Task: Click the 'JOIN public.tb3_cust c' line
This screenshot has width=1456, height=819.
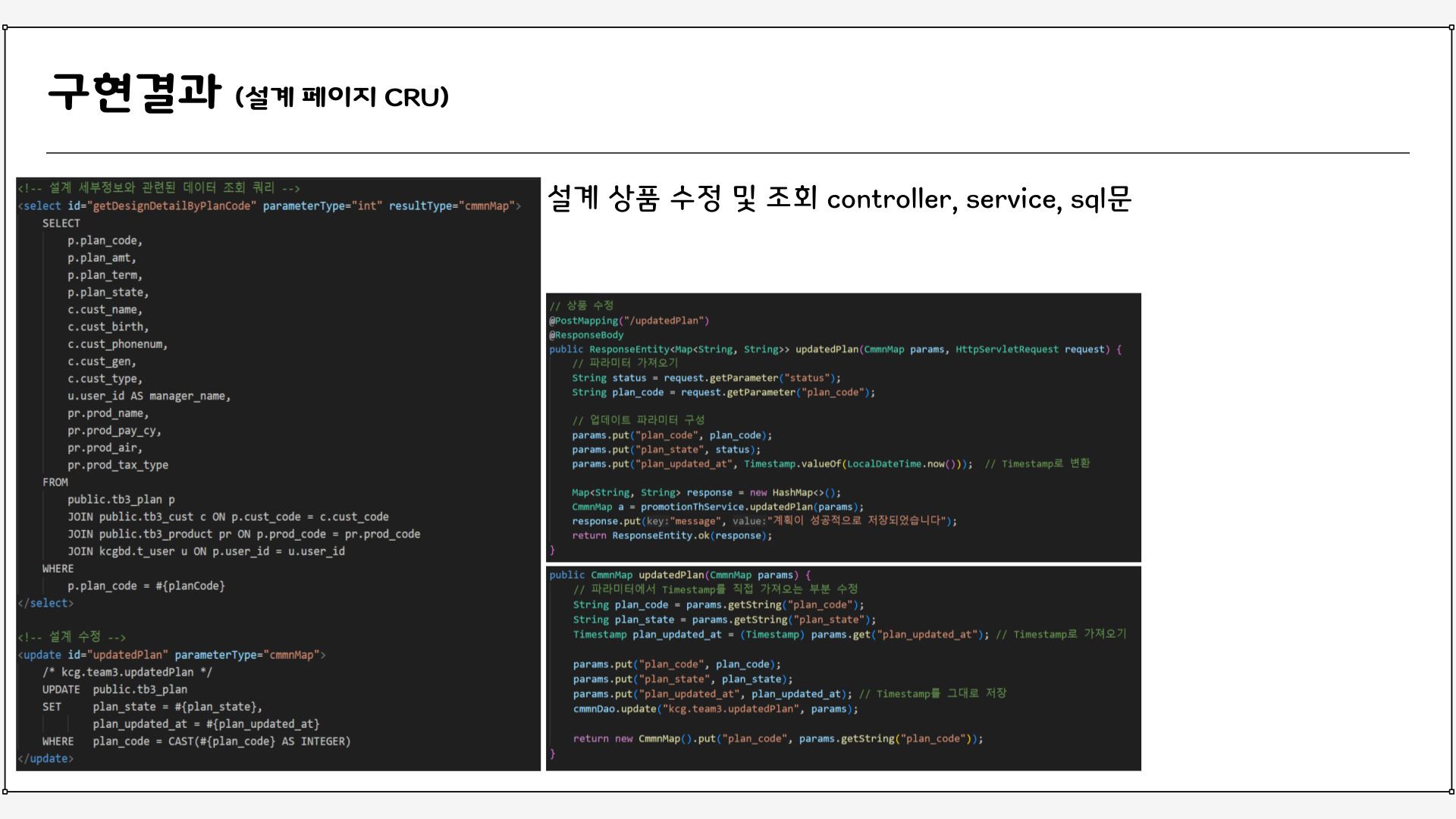Action: click(228, 516)
